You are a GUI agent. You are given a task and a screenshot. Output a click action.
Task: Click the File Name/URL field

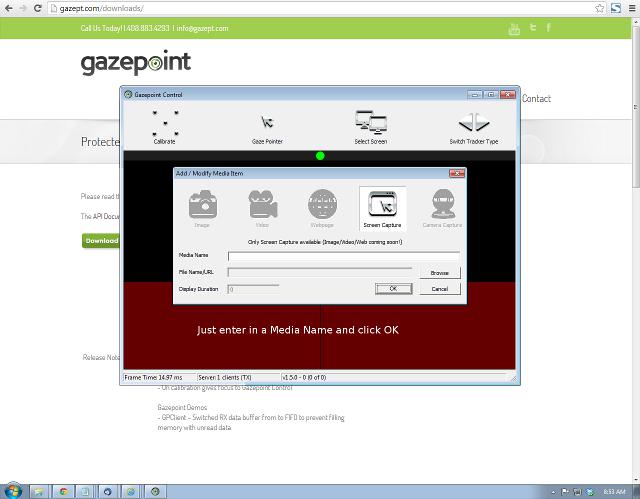click(320, 272)
